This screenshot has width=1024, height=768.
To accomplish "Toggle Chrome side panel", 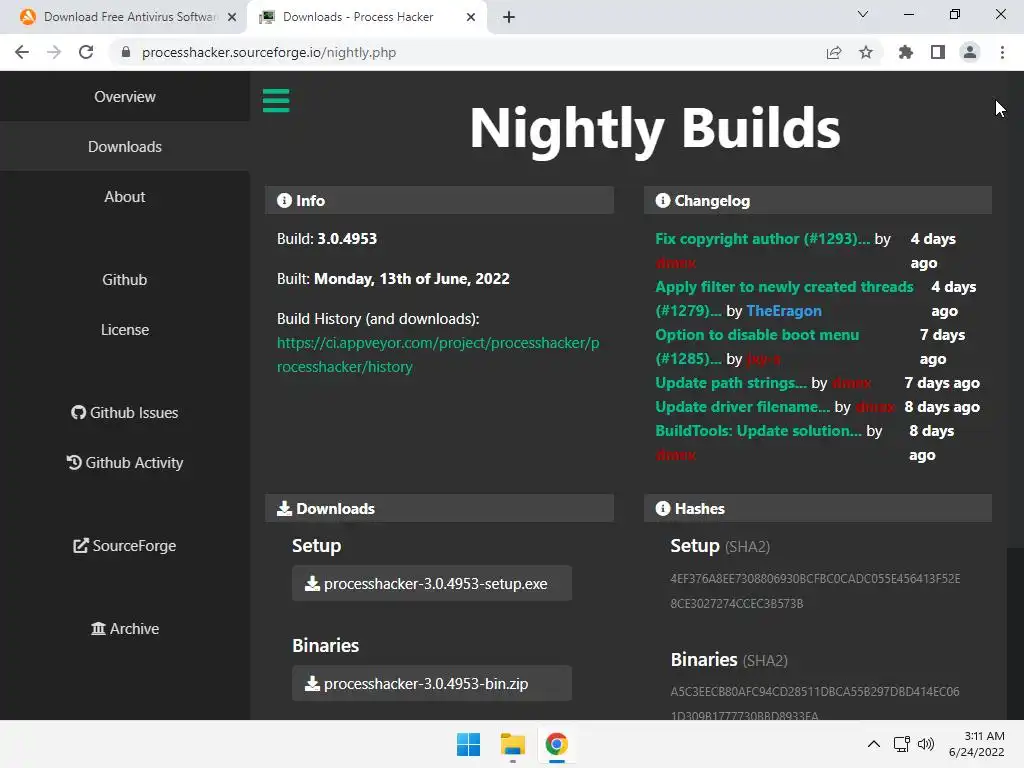I will [938, 52].
